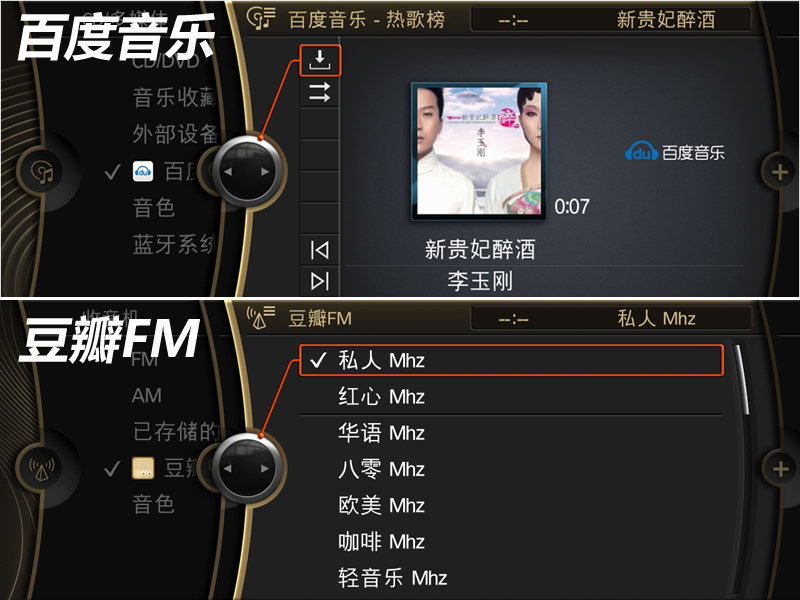Click the channel list scrollbar
This screenshot has width=800, height=600.
(x=741, y=380)
